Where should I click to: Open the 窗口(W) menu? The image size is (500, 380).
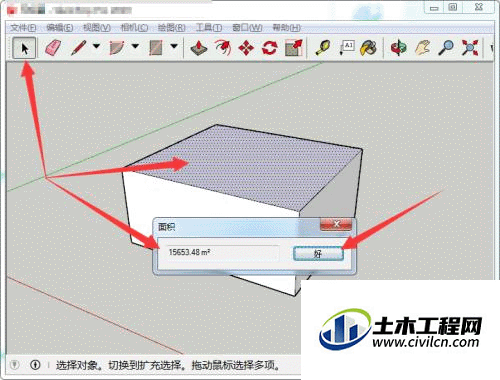click(x=247, y=28)
